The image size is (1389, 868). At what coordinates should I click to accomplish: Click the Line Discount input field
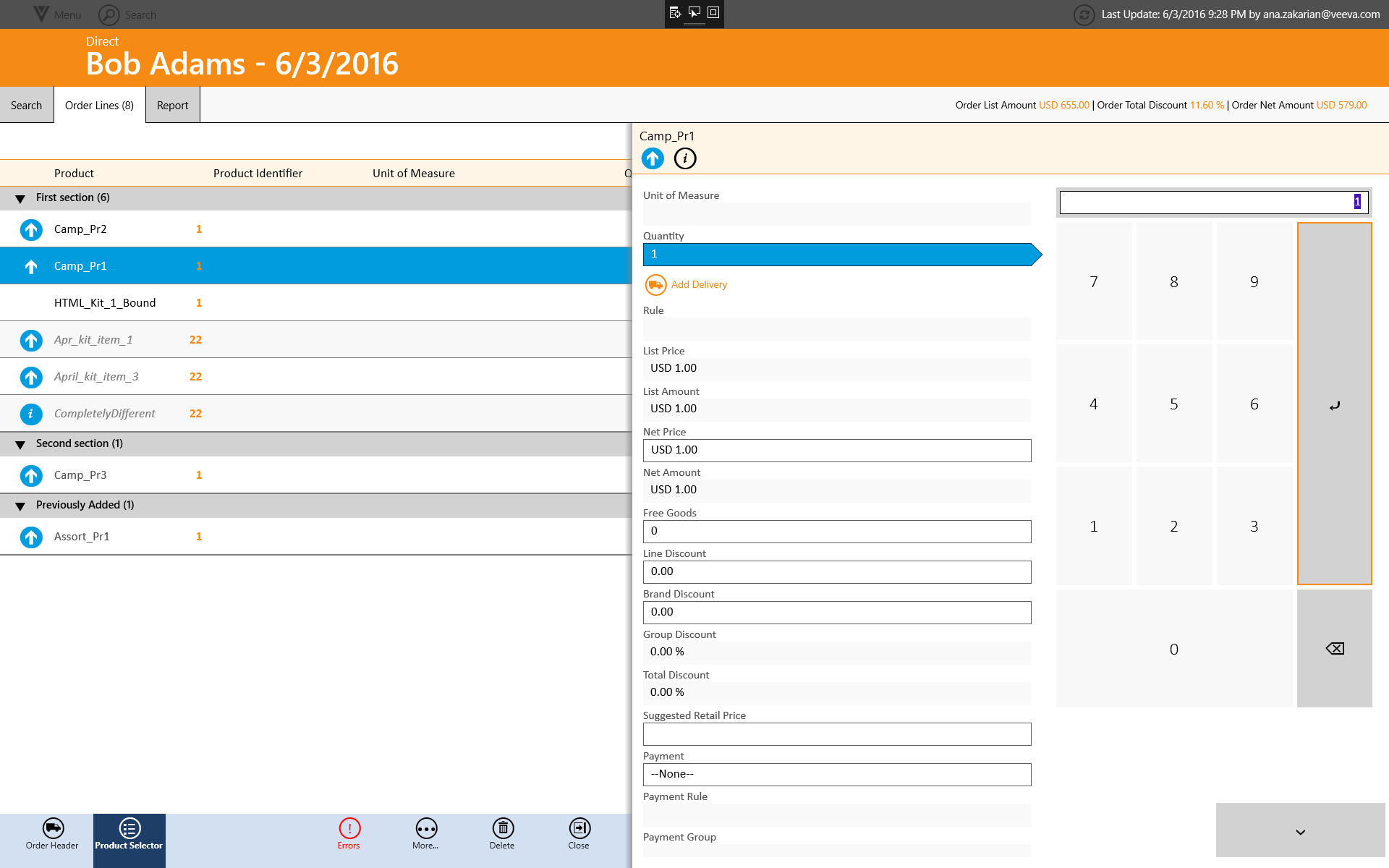point(836,571)
